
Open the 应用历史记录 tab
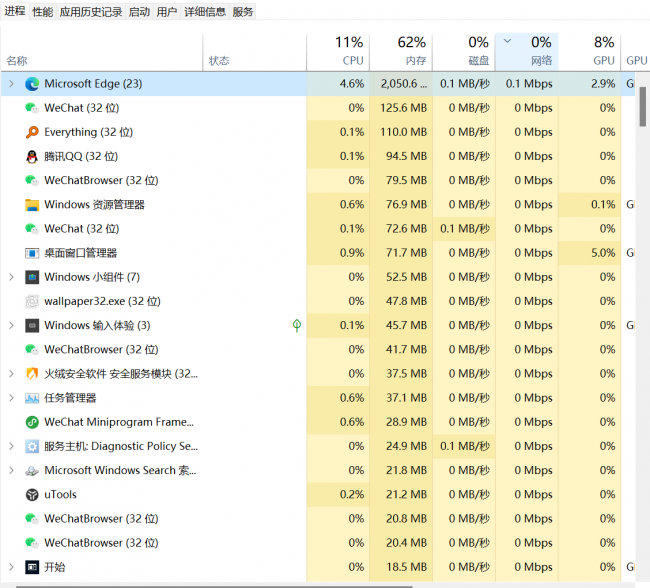tap(91, 12)
